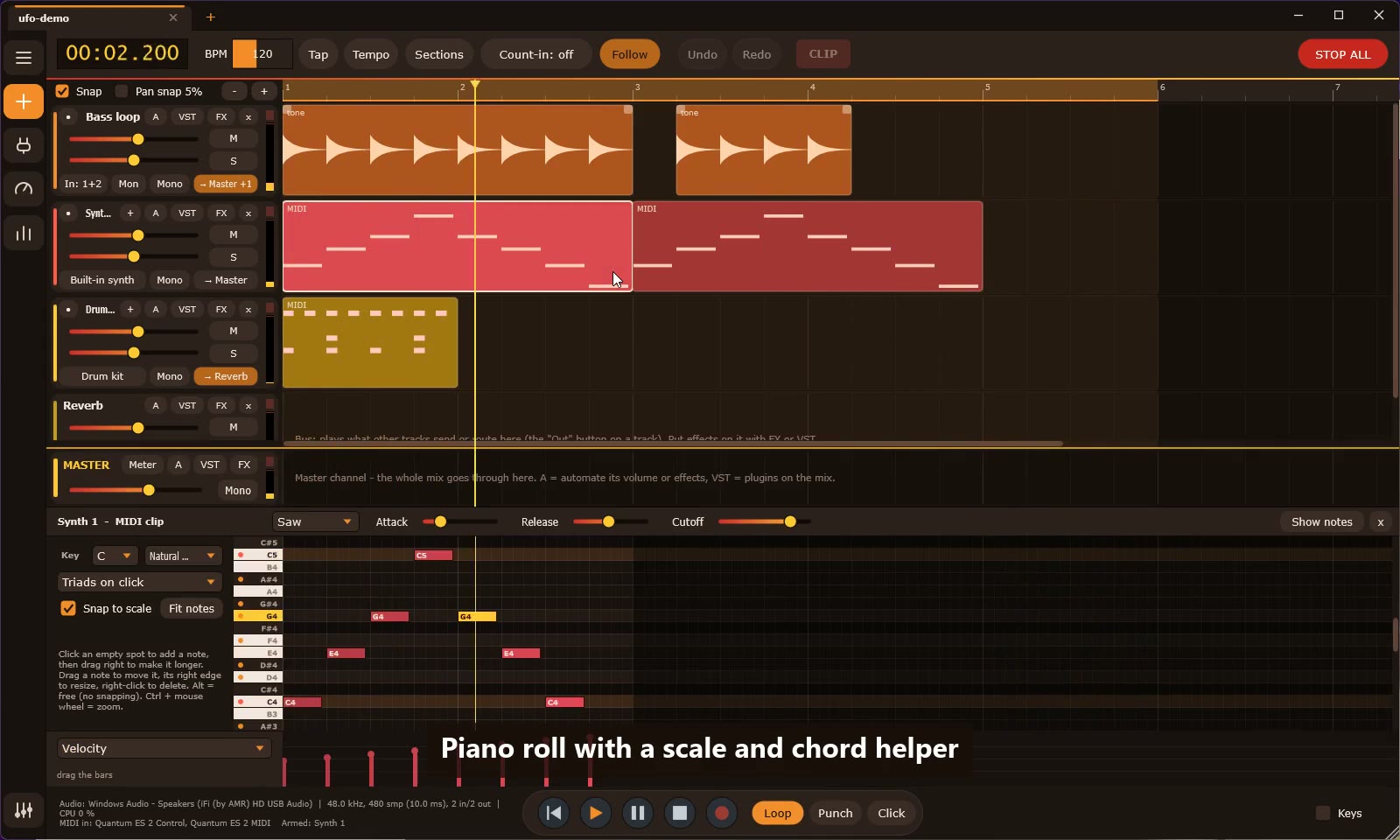This screenshot has height=840, width=1400.
Task: Pause playback with the pause button
Action: pyautogui.click(x=638, y=813)
